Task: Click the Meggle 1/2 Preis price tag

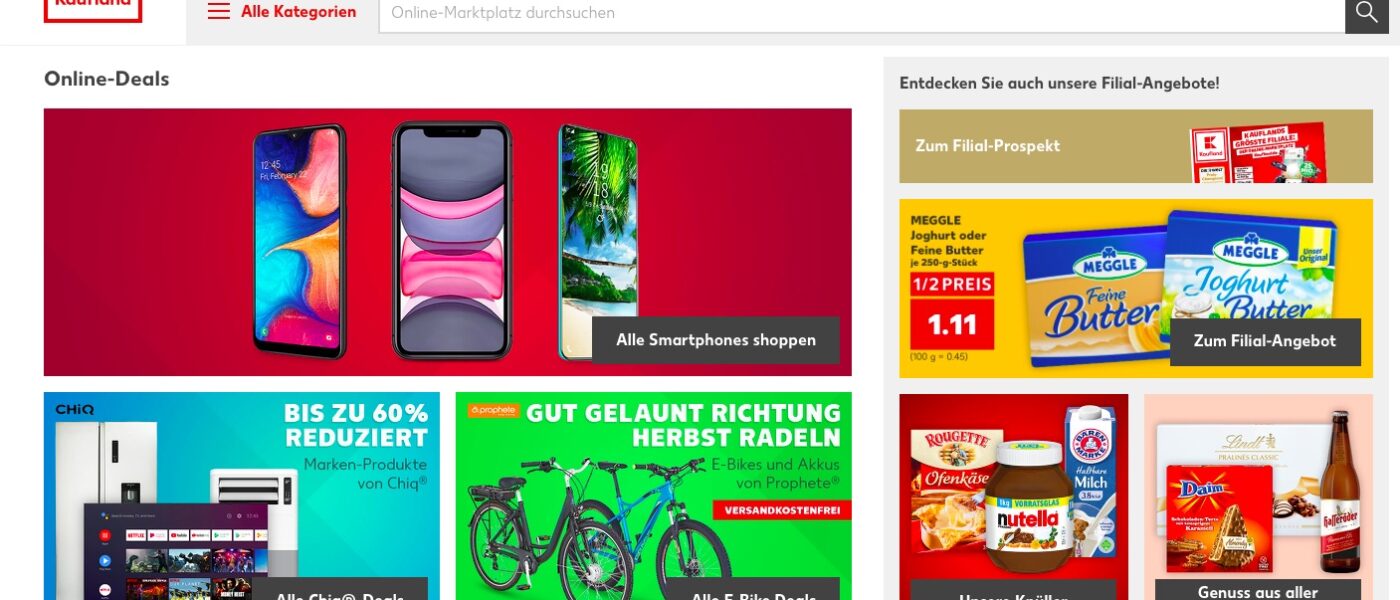Action: tap(951, 311)
